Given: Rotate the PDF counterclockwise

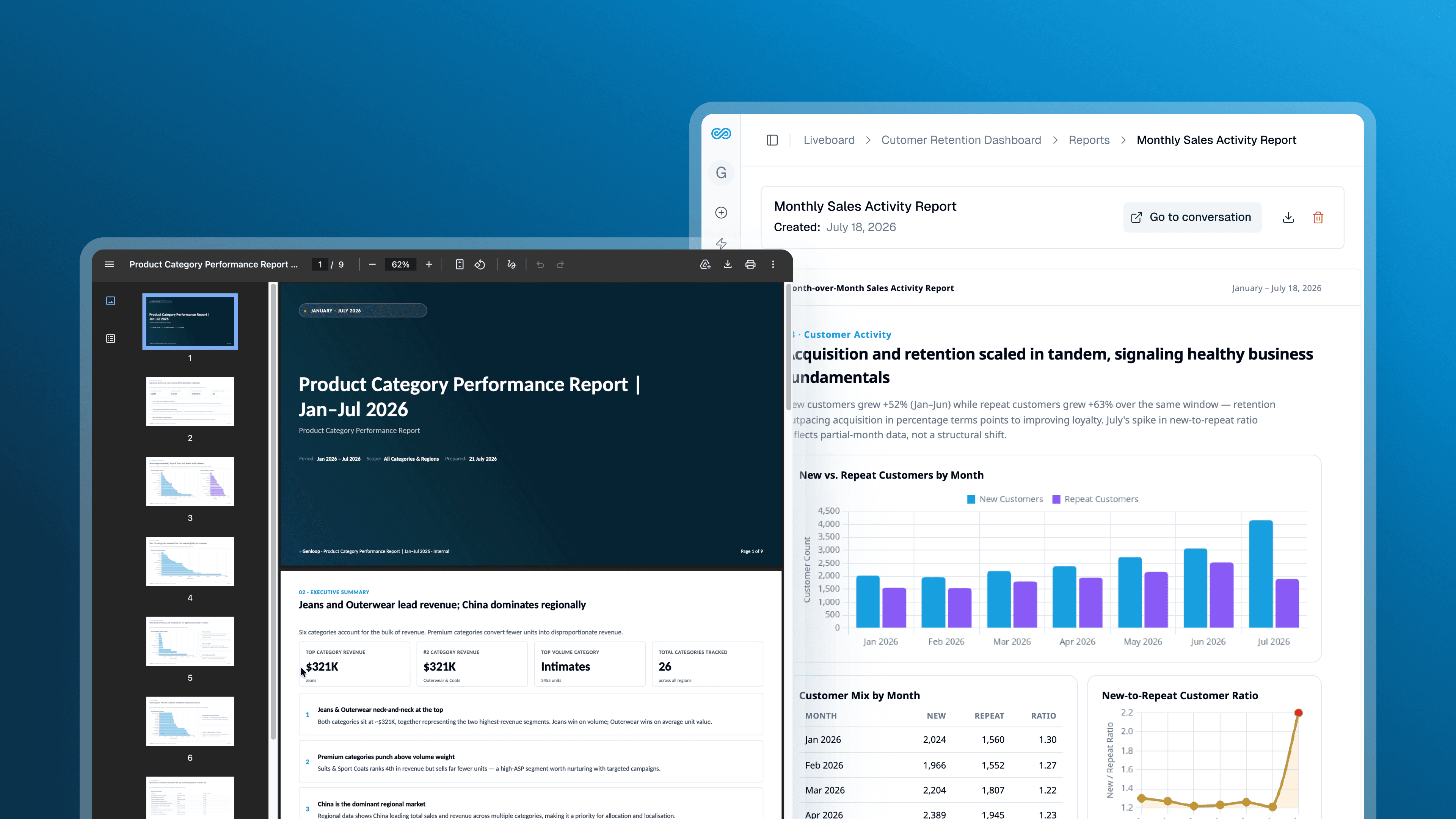Looking at the screenshot, I should 480,265.
